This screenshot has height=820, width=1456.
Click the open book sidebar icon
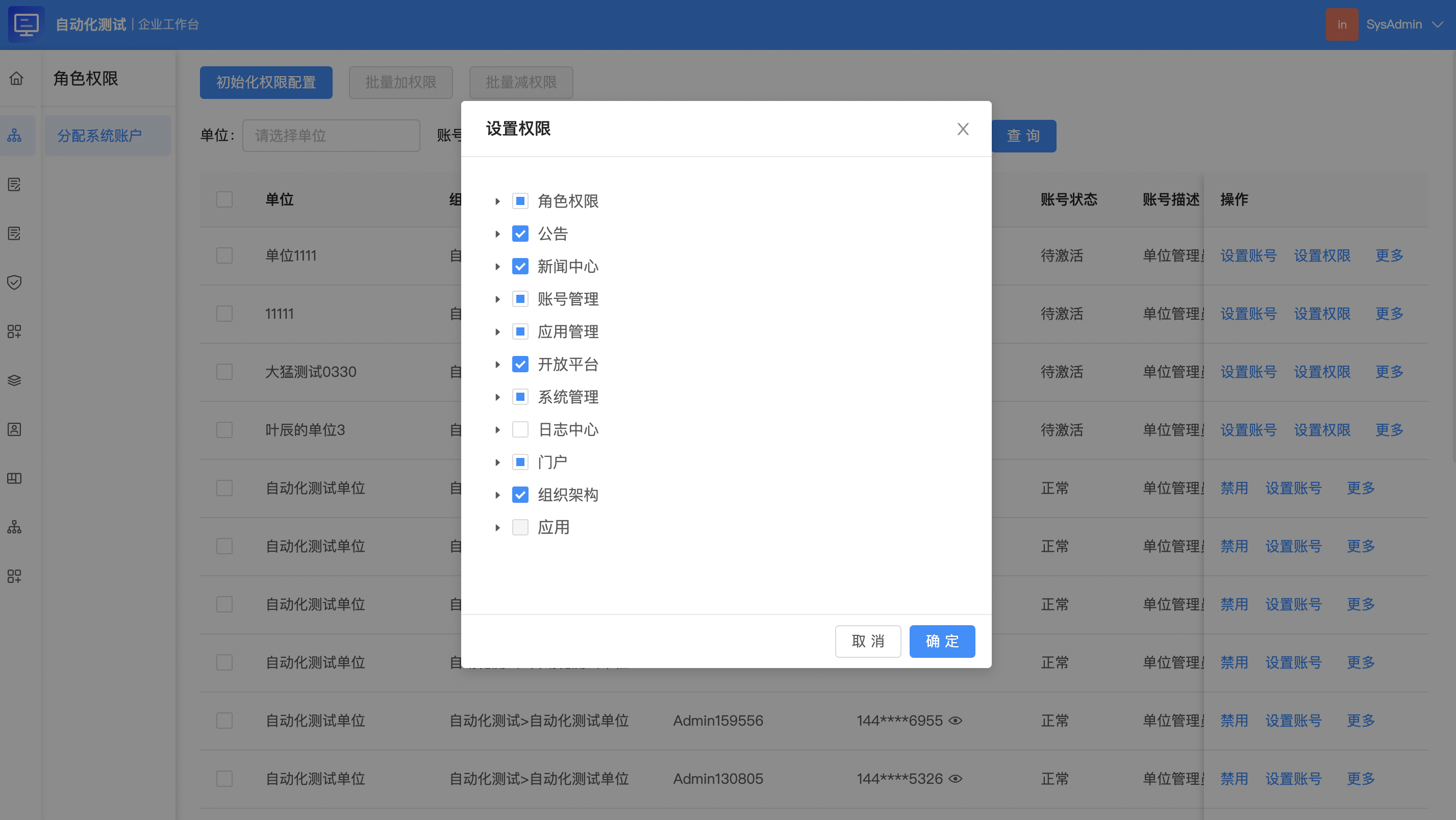pyautogui.click(x=15, y=478)
